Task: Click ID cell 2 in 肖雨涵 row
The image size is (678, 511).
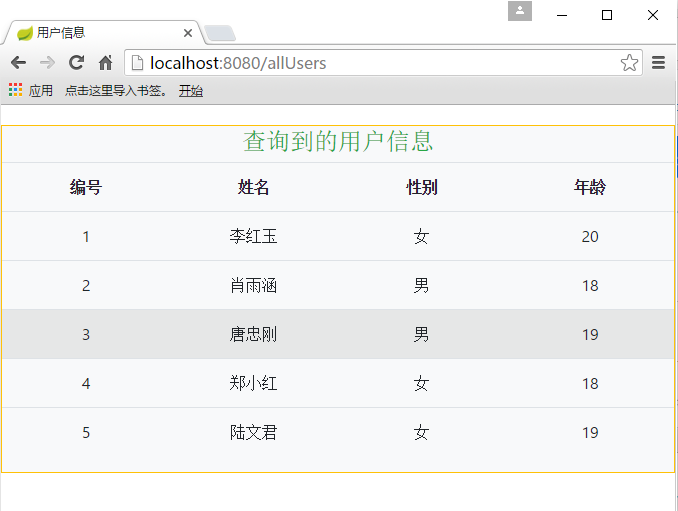Action: [86, 286]
